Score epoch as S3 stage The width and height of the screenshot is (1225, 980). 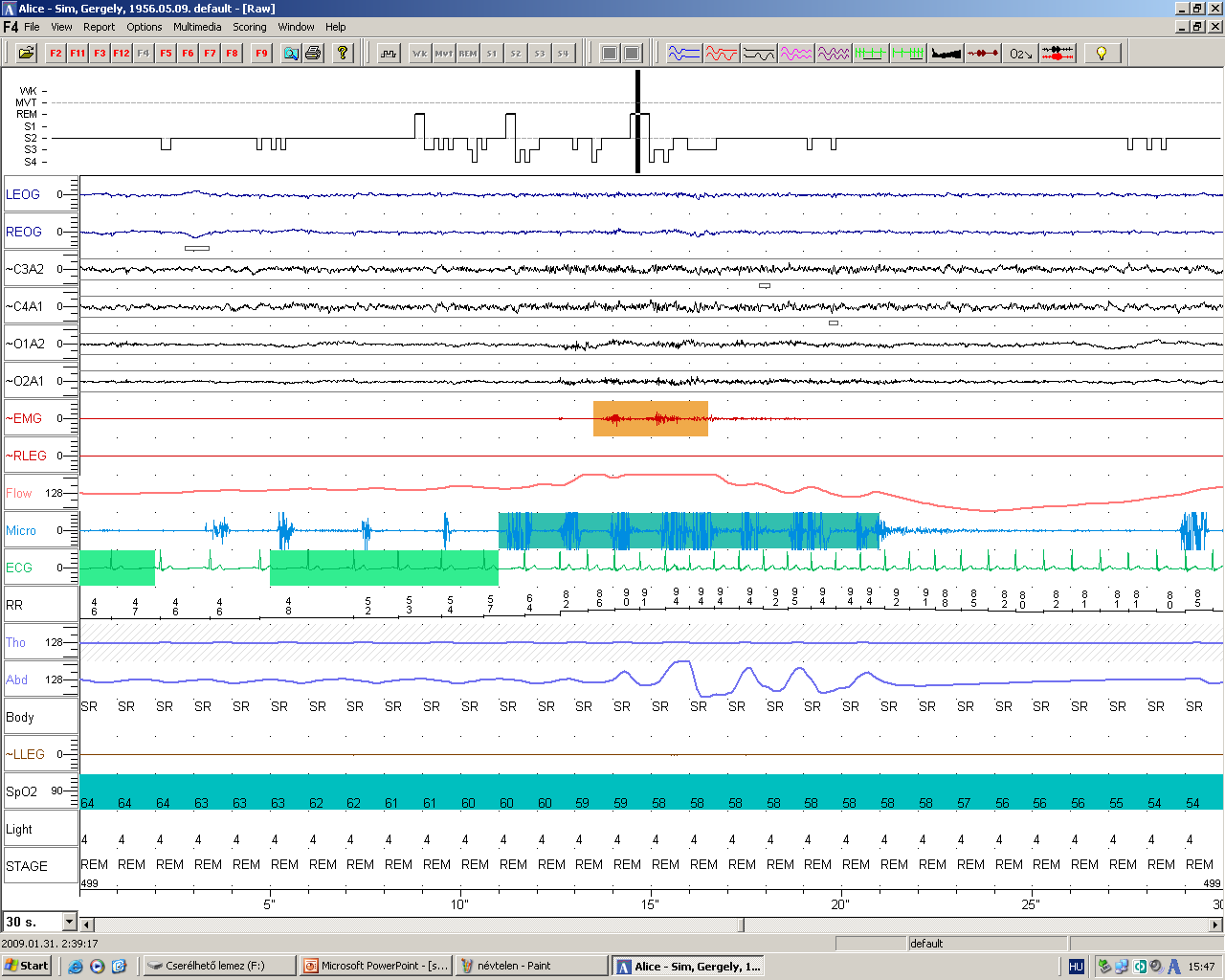pos(540,54)
